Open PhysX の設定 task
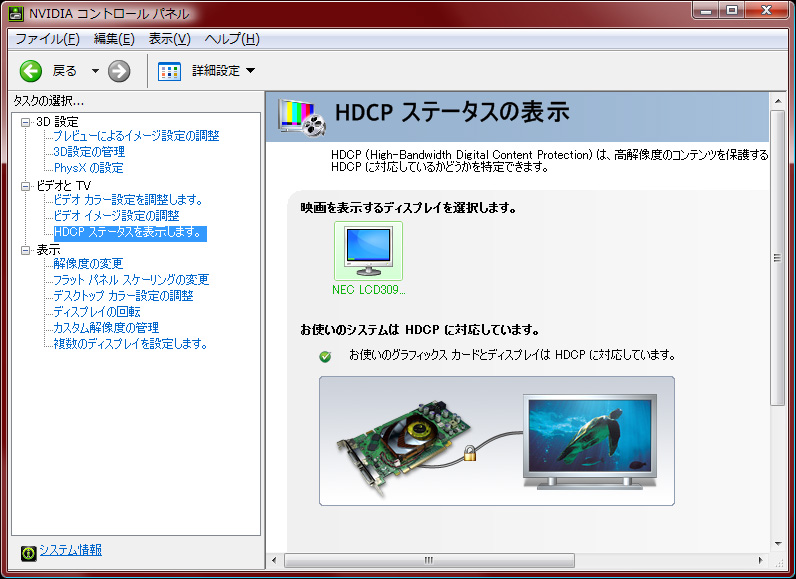 click(88, 168)
